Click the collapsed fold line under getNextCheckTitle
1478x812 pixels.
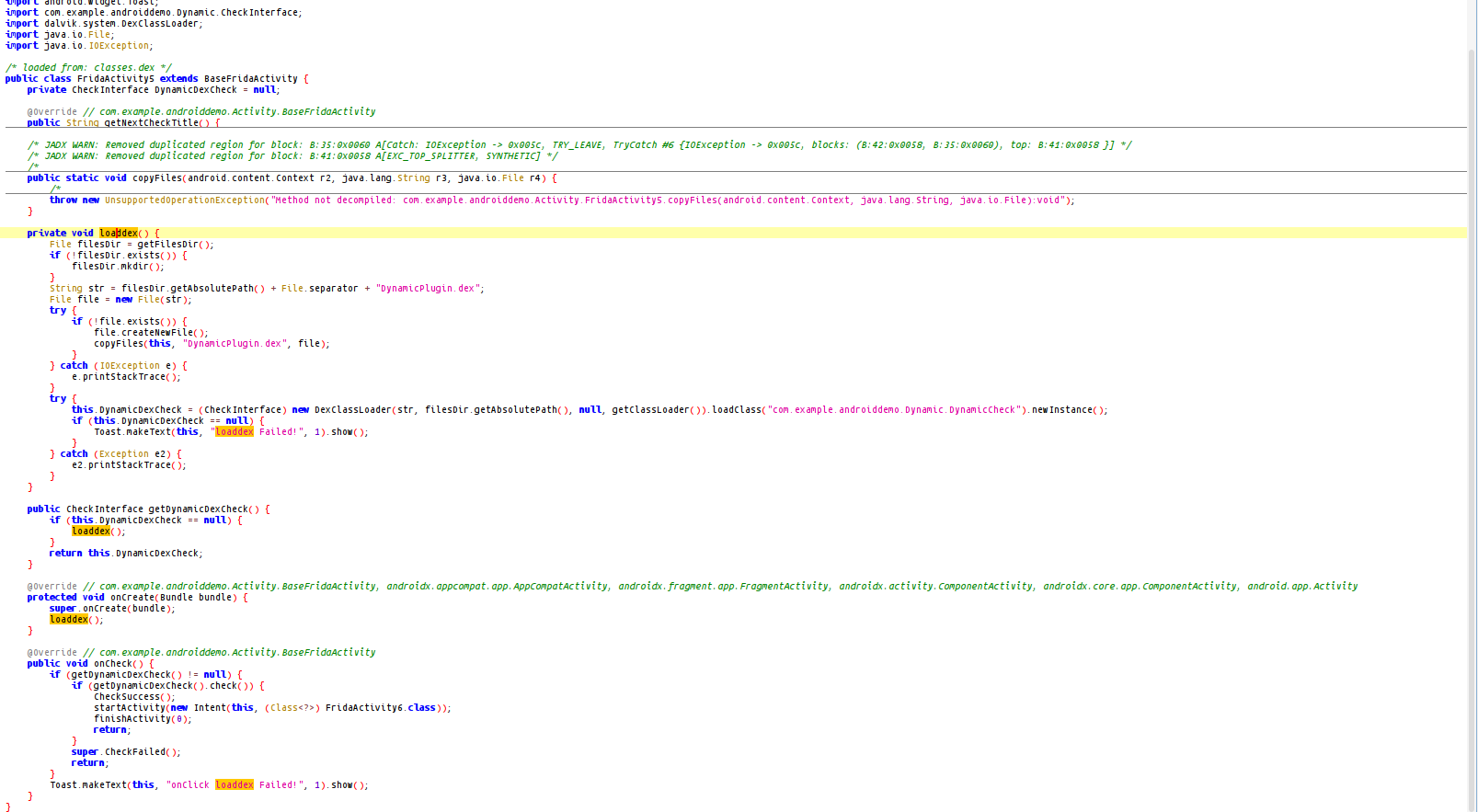click(x=736, y=128)
